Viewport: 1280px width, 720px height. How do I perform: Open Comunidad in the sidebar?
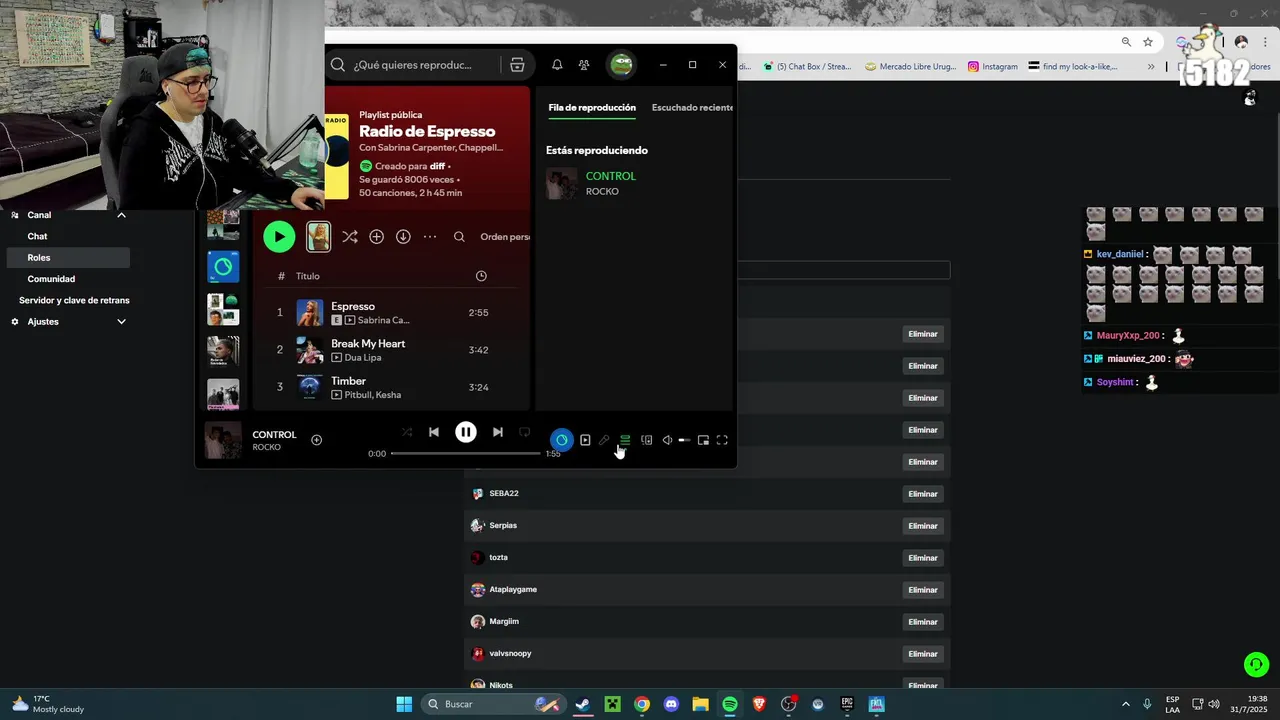[x=51, y=279]
